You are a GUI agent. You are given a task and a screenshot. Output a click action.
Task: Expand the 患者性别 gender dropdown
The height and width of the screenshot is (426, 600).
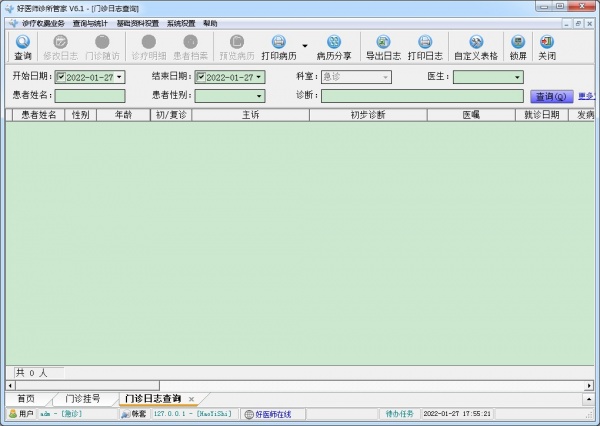(259, 96)
